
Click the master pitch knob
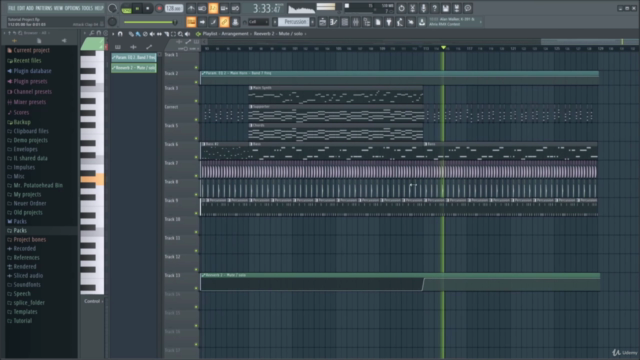112,22
